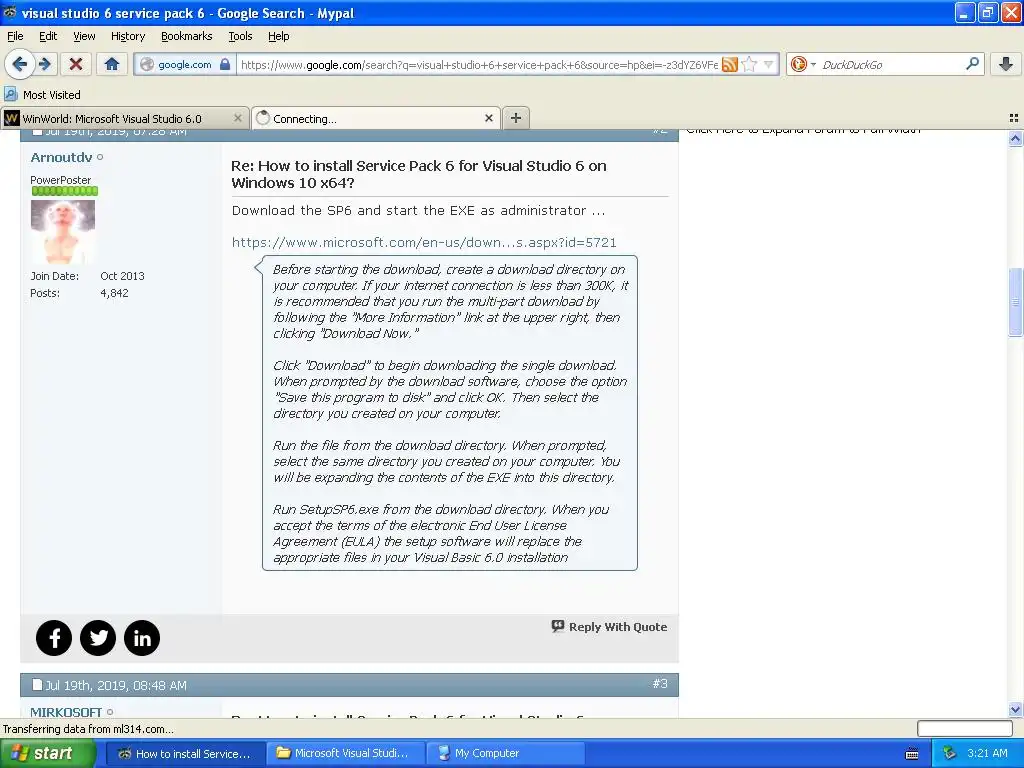The height and width of the screenshot is (768, 1024).
Task: Switch to My Computer taskbar window
Action: point(504,753)
